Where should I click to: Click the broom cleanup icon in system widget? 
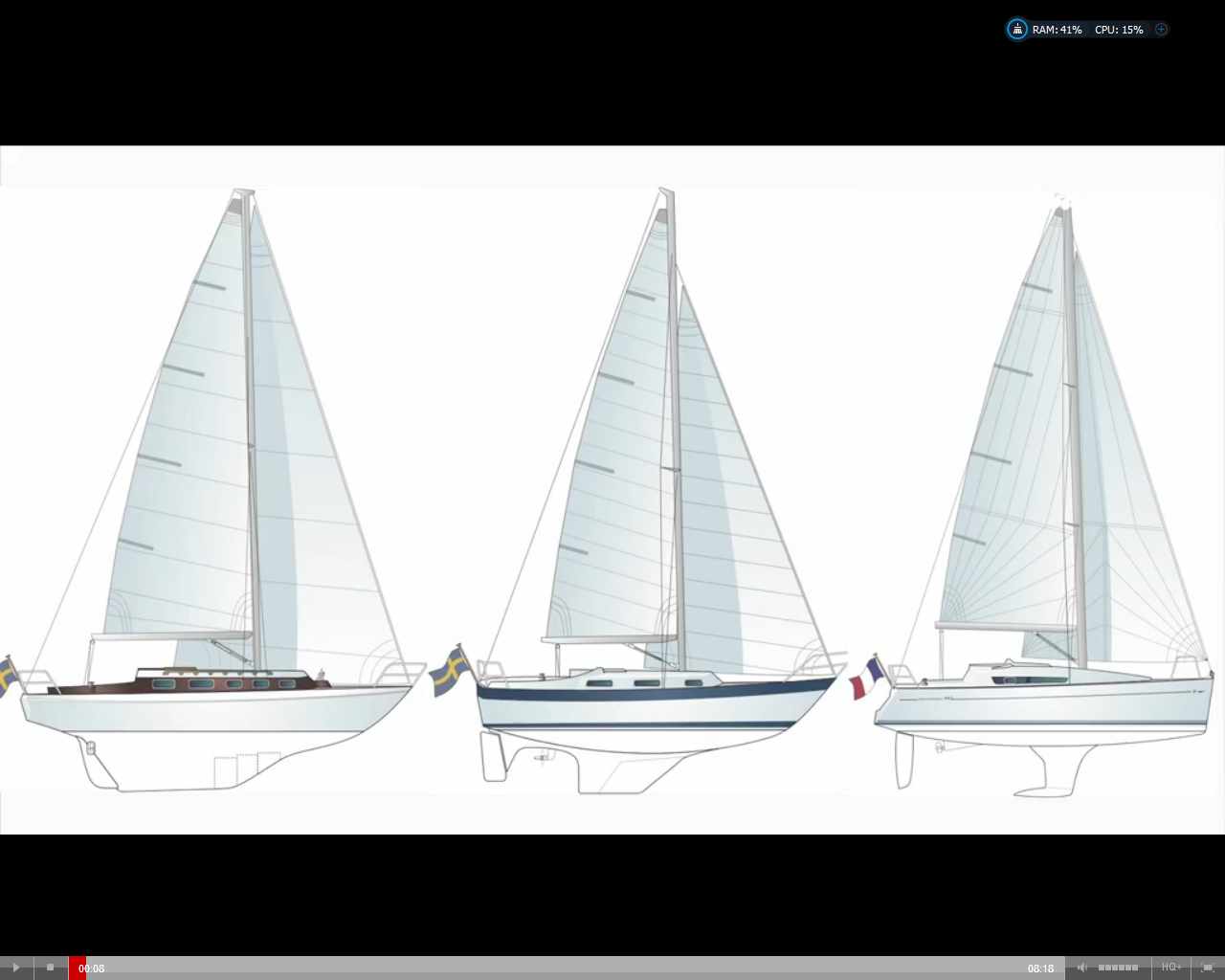(1017, 30)
